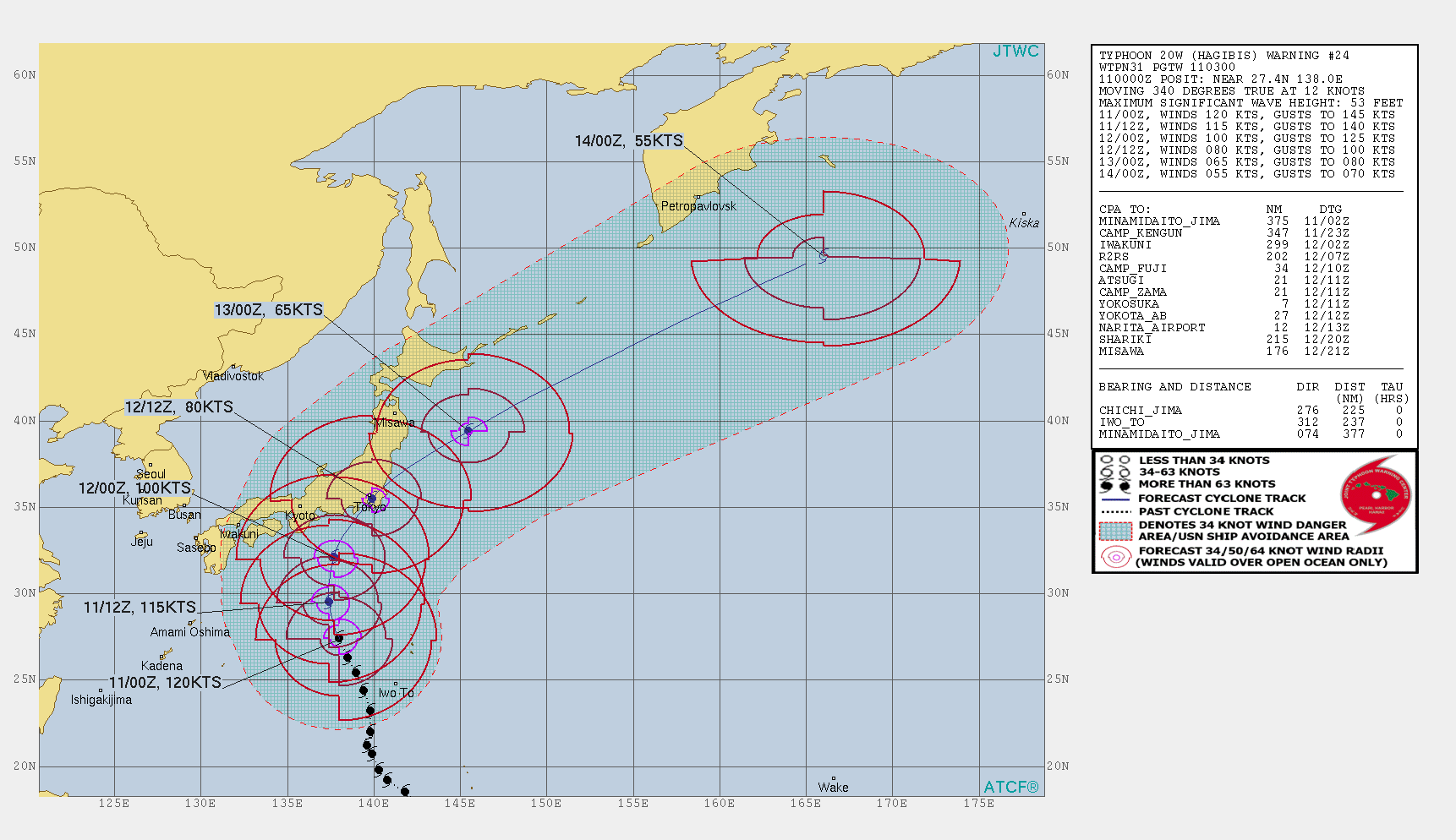Click the '13/00Z, WINDS 065 KTS' row in warning text

coord(1247,162)
